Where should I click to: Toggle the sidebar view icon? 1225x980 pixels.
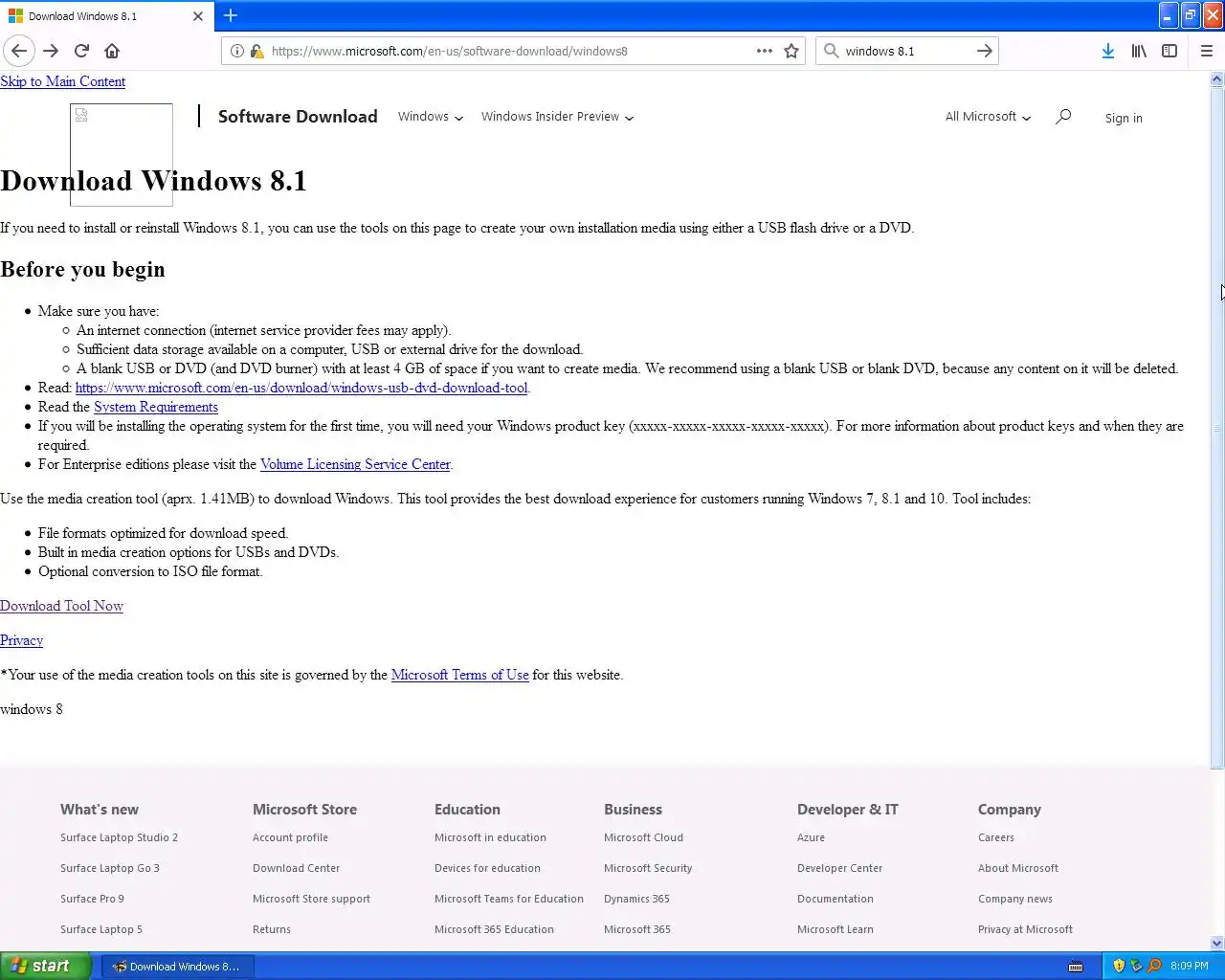click(x=1169, y=51)
